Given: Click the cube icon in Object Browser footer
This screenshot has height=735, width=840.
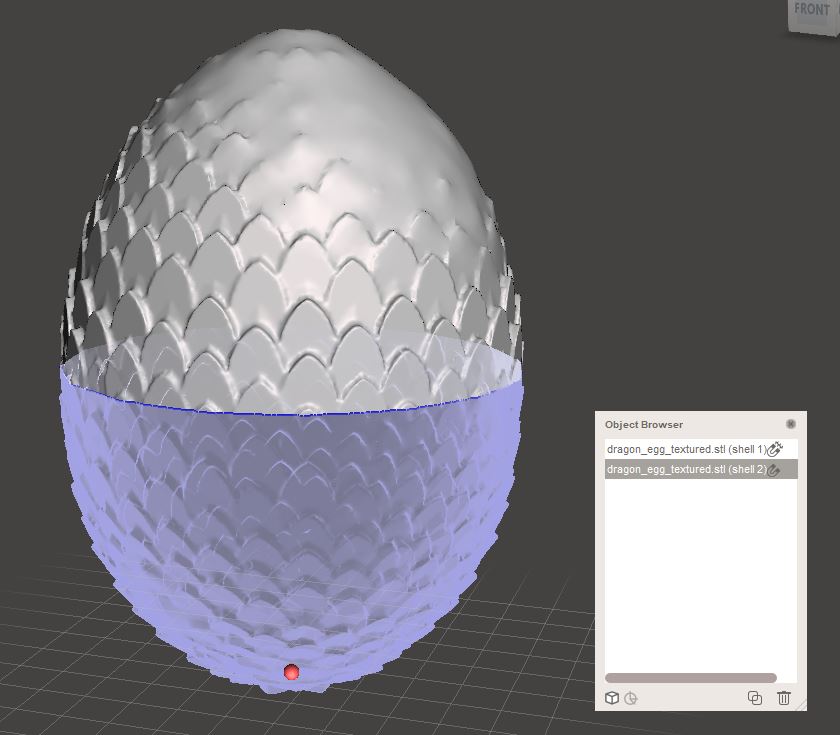Looking at the screenshot, I should coord(612,698).
